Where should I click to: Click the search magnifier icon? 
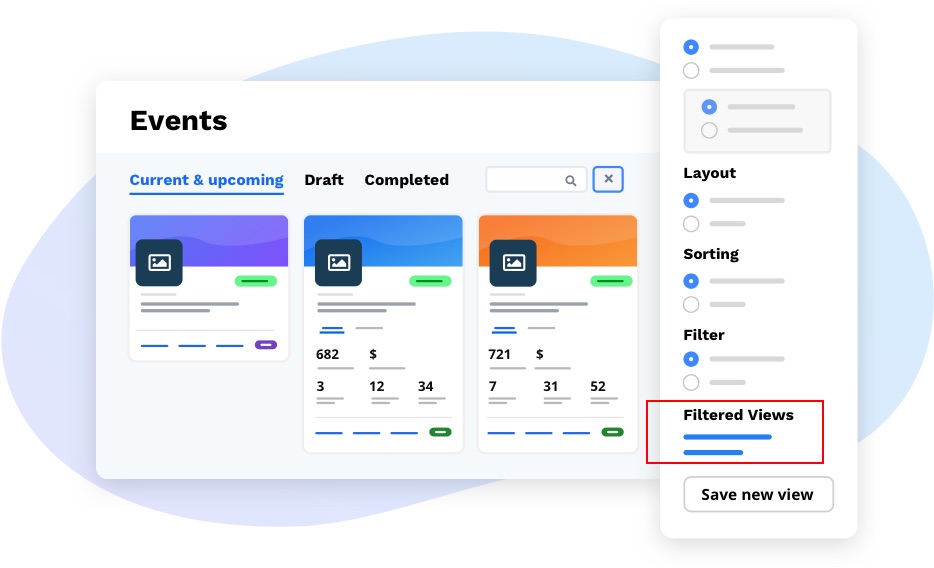[x=571, y=181]
